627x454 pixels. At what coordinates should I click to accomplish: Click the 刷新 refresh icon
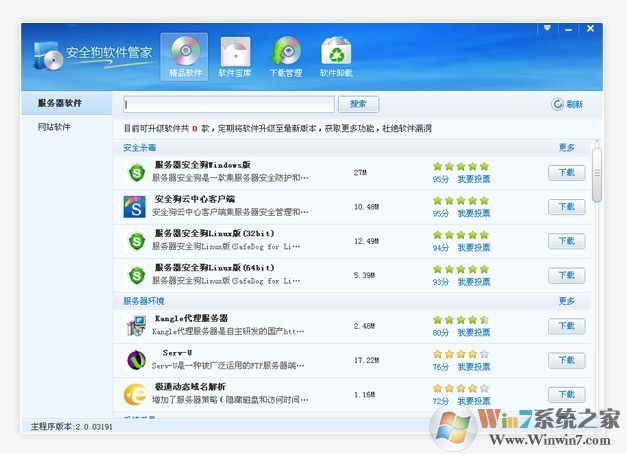[x=557, y=104]
